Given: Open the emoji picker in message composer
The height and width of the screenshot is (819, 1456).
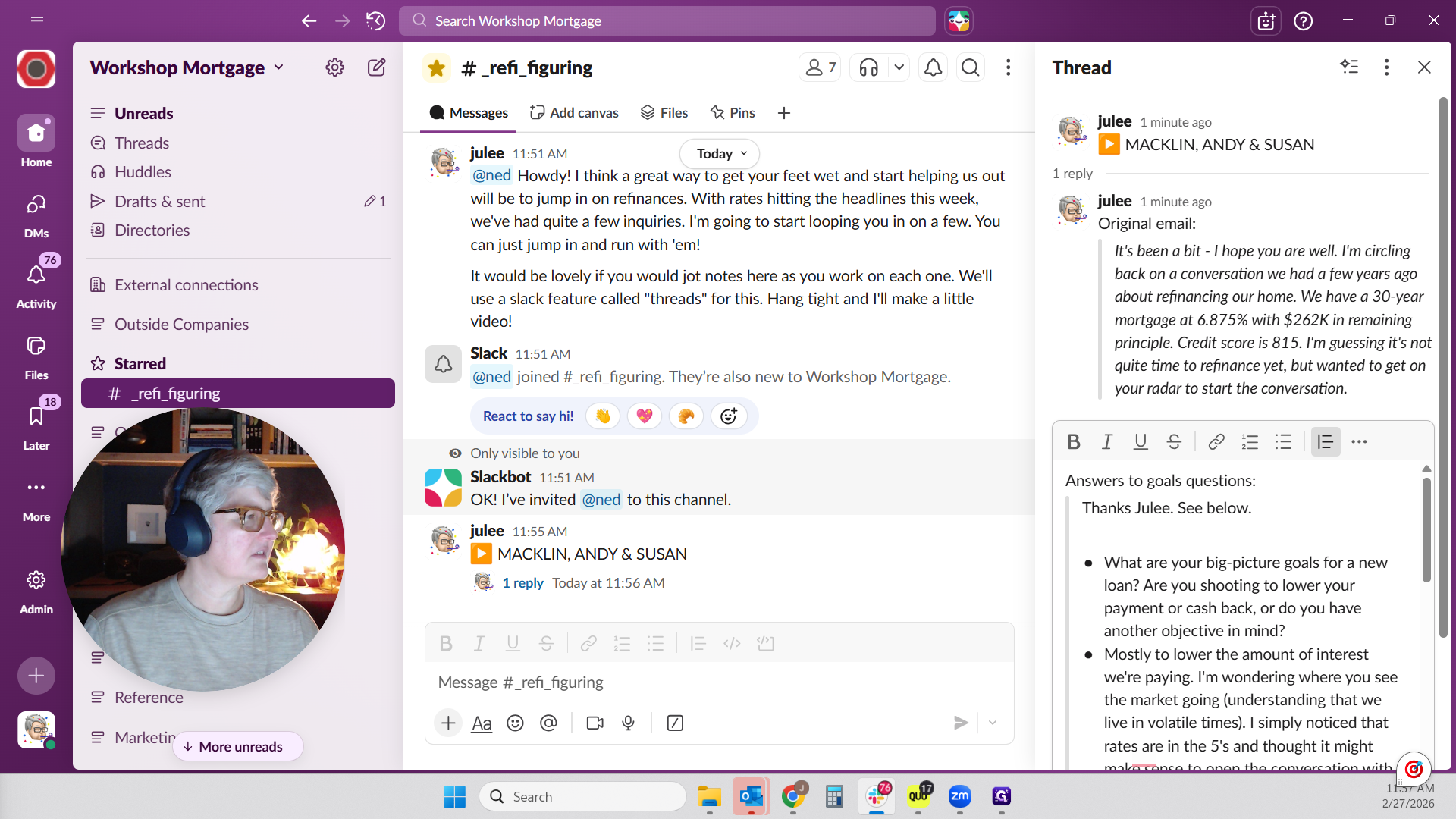Looking at the screenshot, I should click(x=515, y=723).
